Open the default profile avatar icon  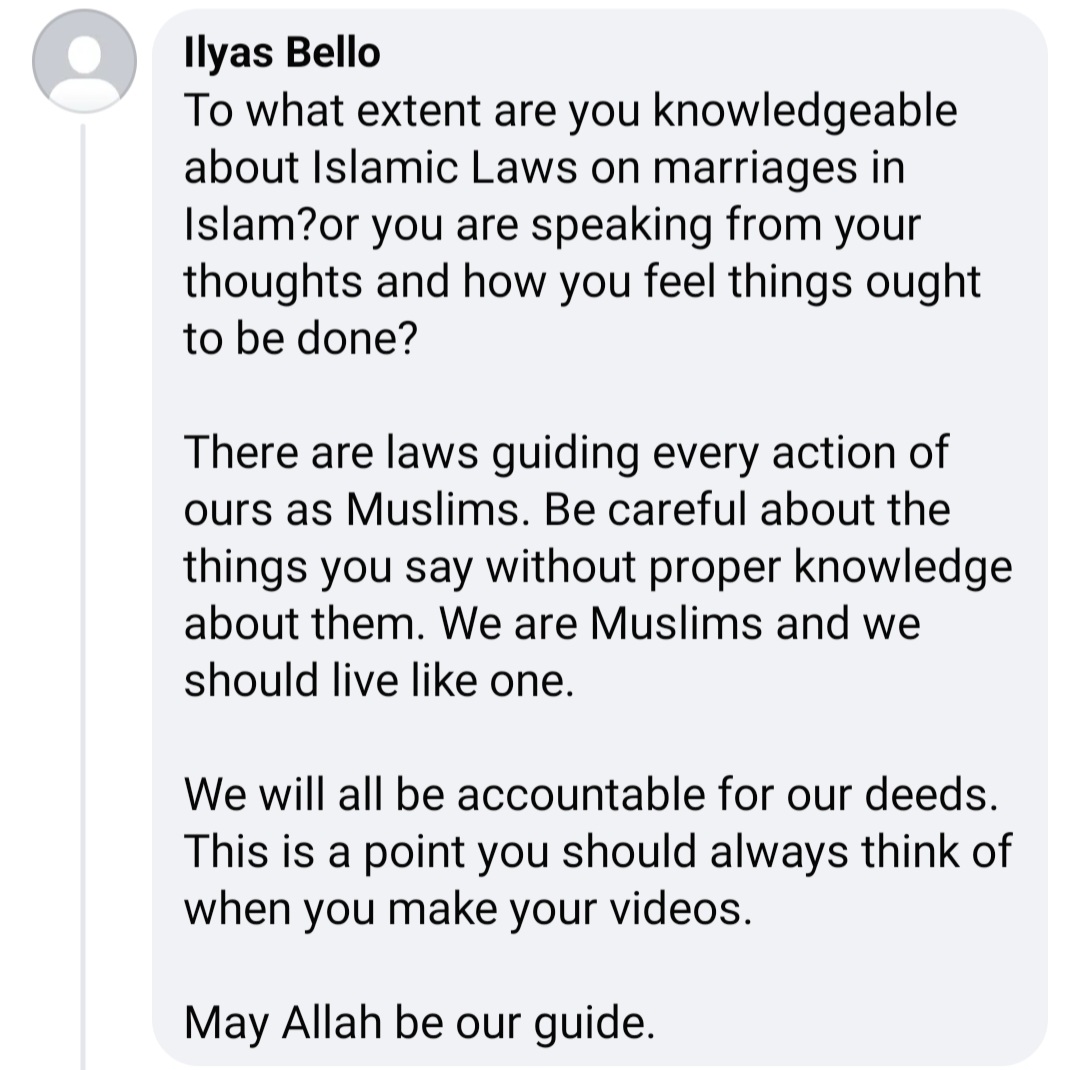(x=85, y=62)
